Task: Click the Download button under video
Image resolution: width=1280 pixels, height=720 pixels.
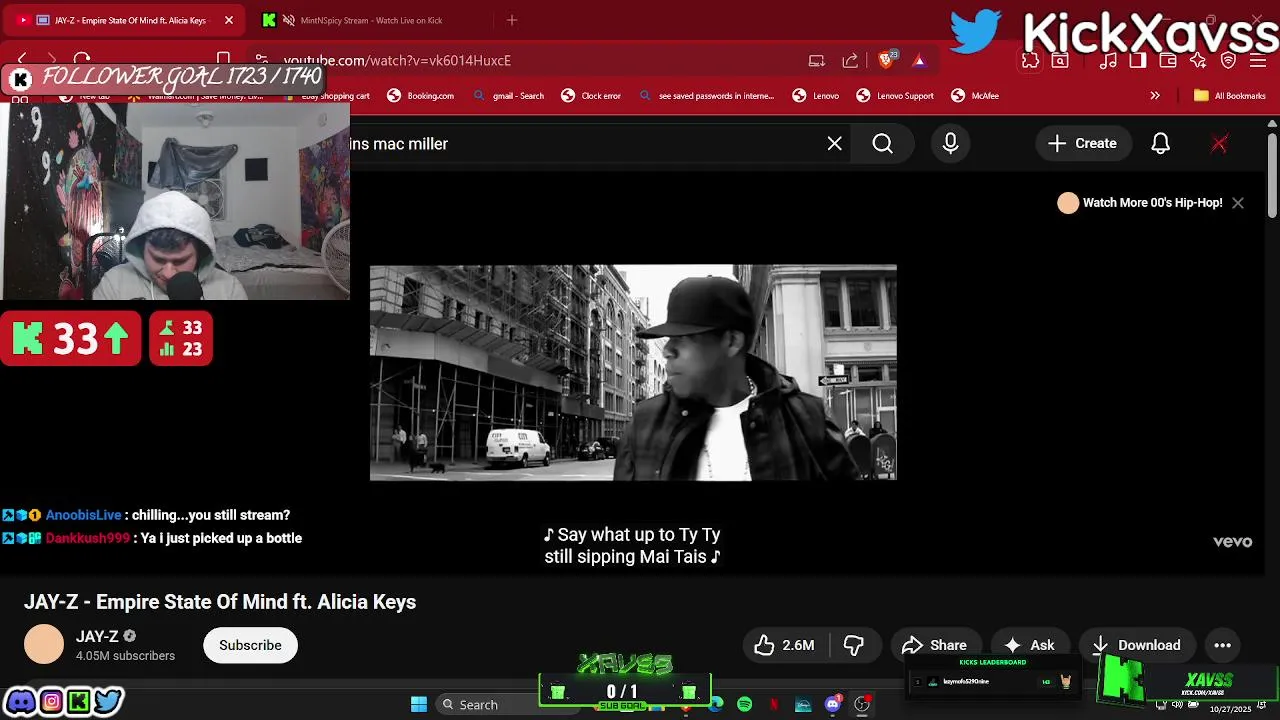Action: click(x=1137, y=645)
